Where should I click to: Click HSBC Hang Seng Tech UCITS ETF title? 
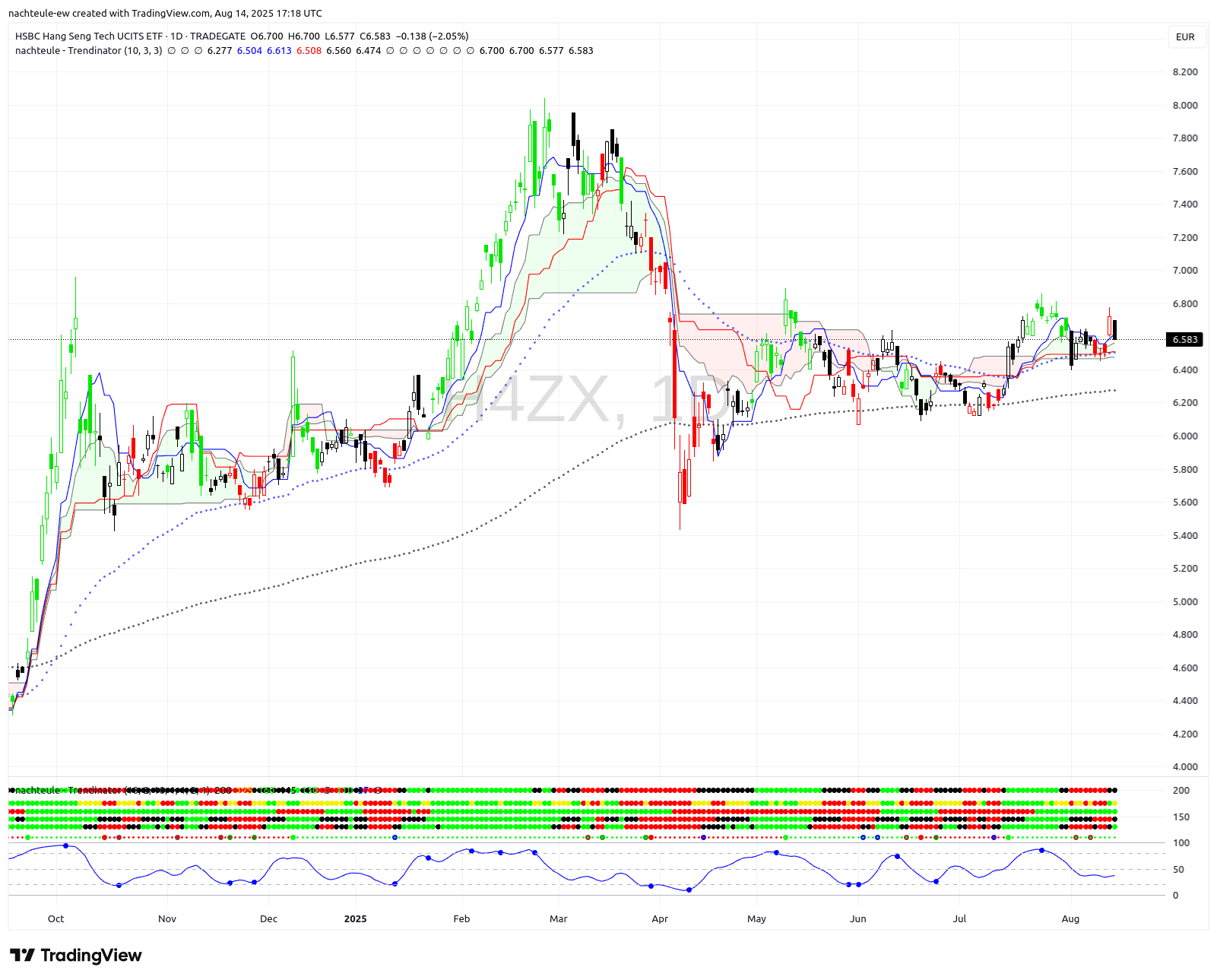89,36
